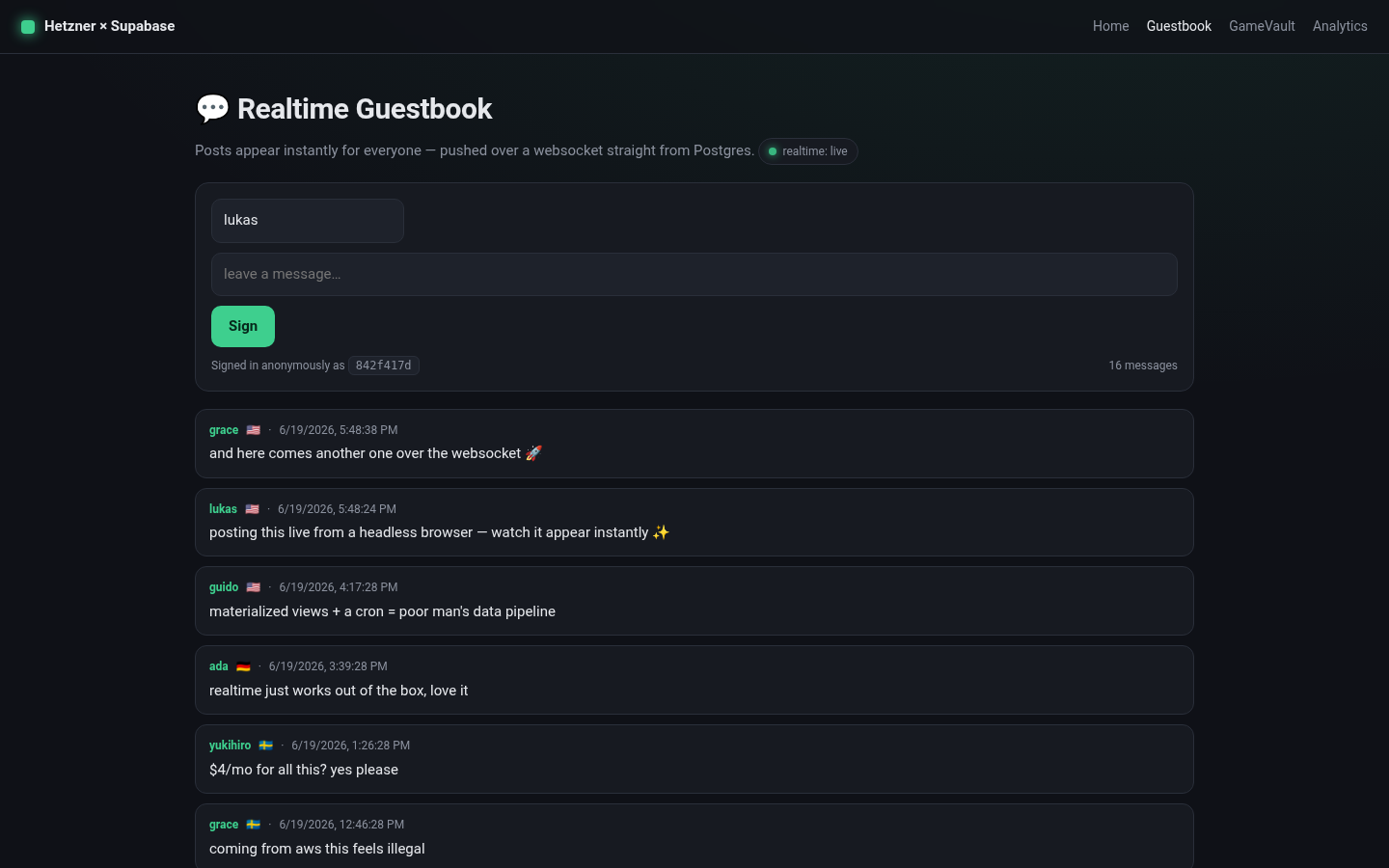1389x868 pixels.
Task: Open the Guestbook nav link
Action: pyautogui.click(x=1179, y=26)
